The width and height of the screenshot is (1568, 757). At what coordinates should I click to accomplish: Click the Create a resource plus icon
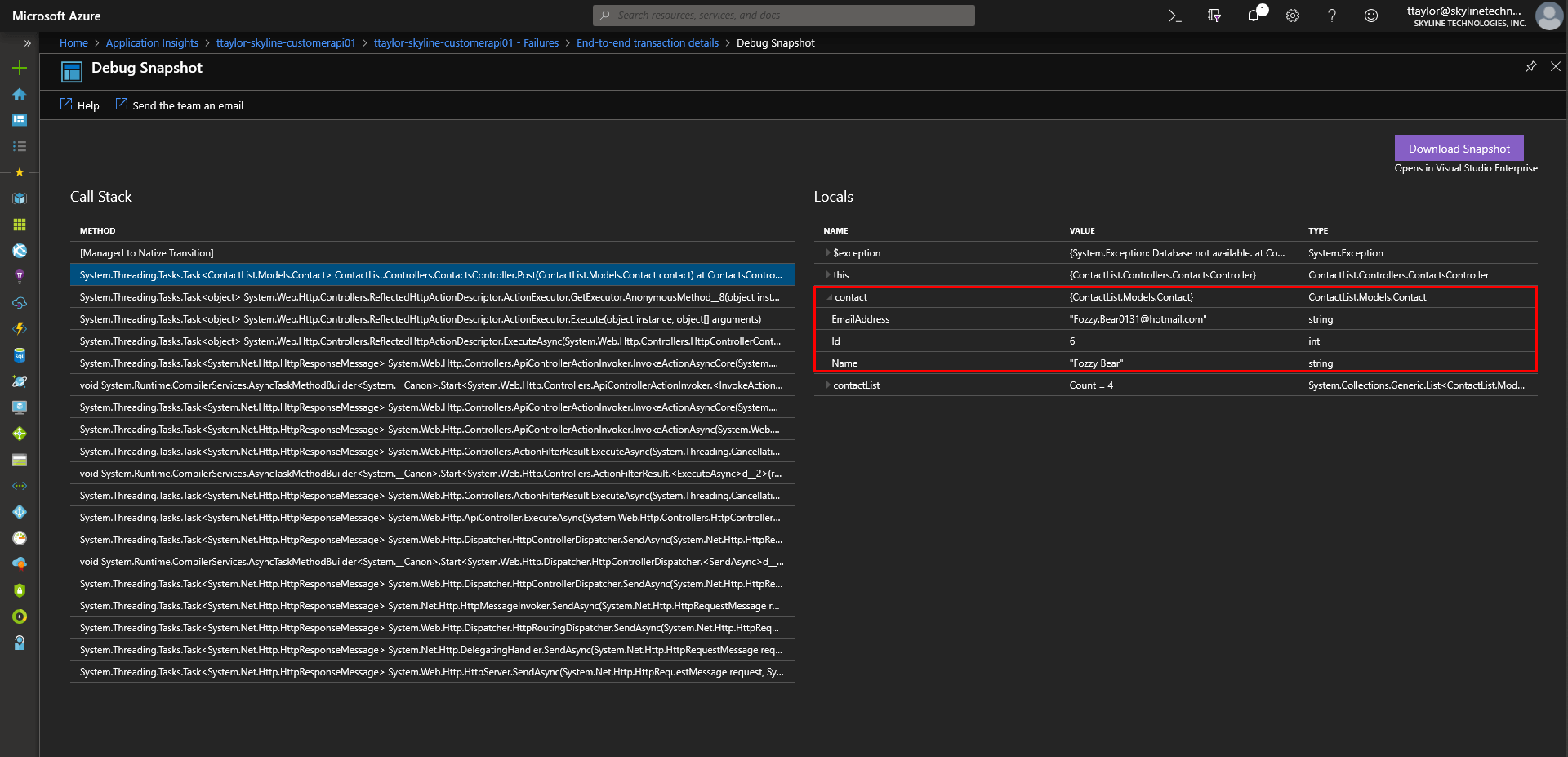click(x=20, y=68)
